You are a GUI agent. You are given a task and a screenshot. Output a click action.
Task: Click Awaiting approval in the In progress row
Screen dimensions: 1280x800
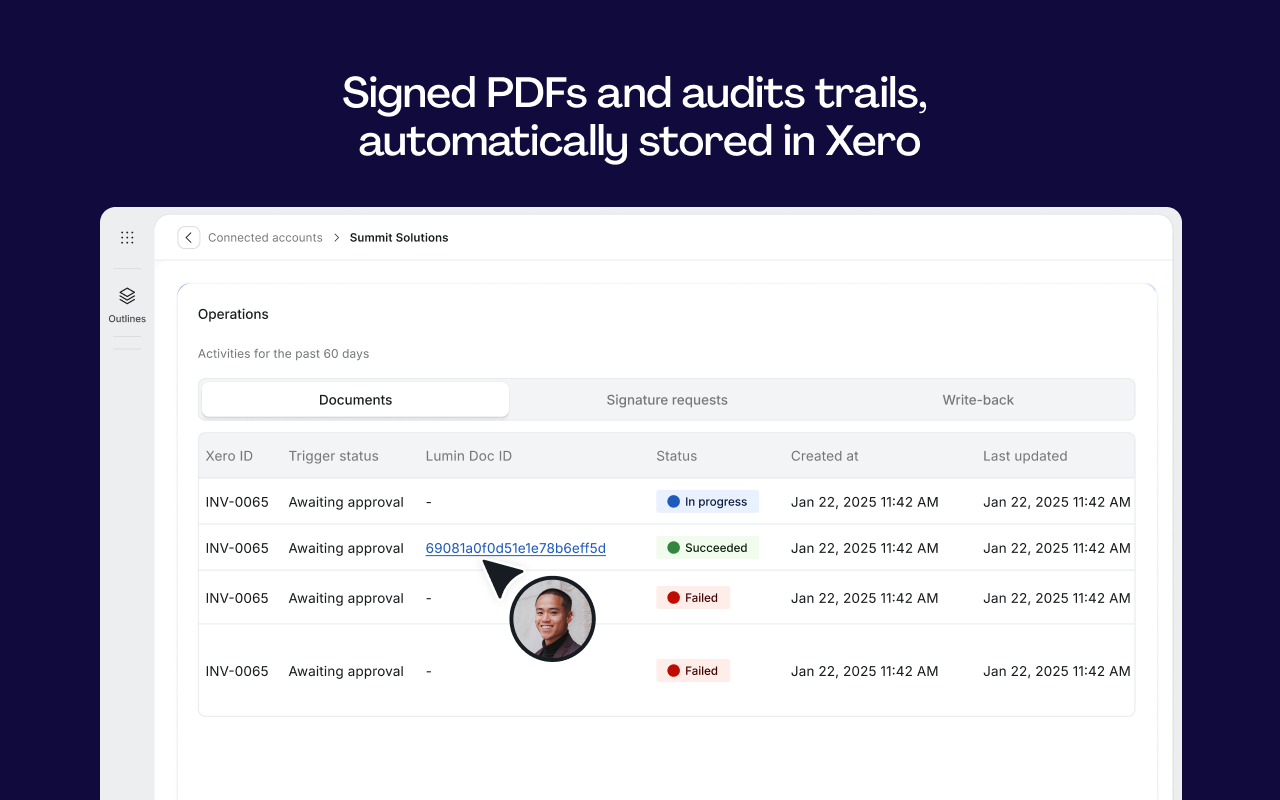click(346, 502)
